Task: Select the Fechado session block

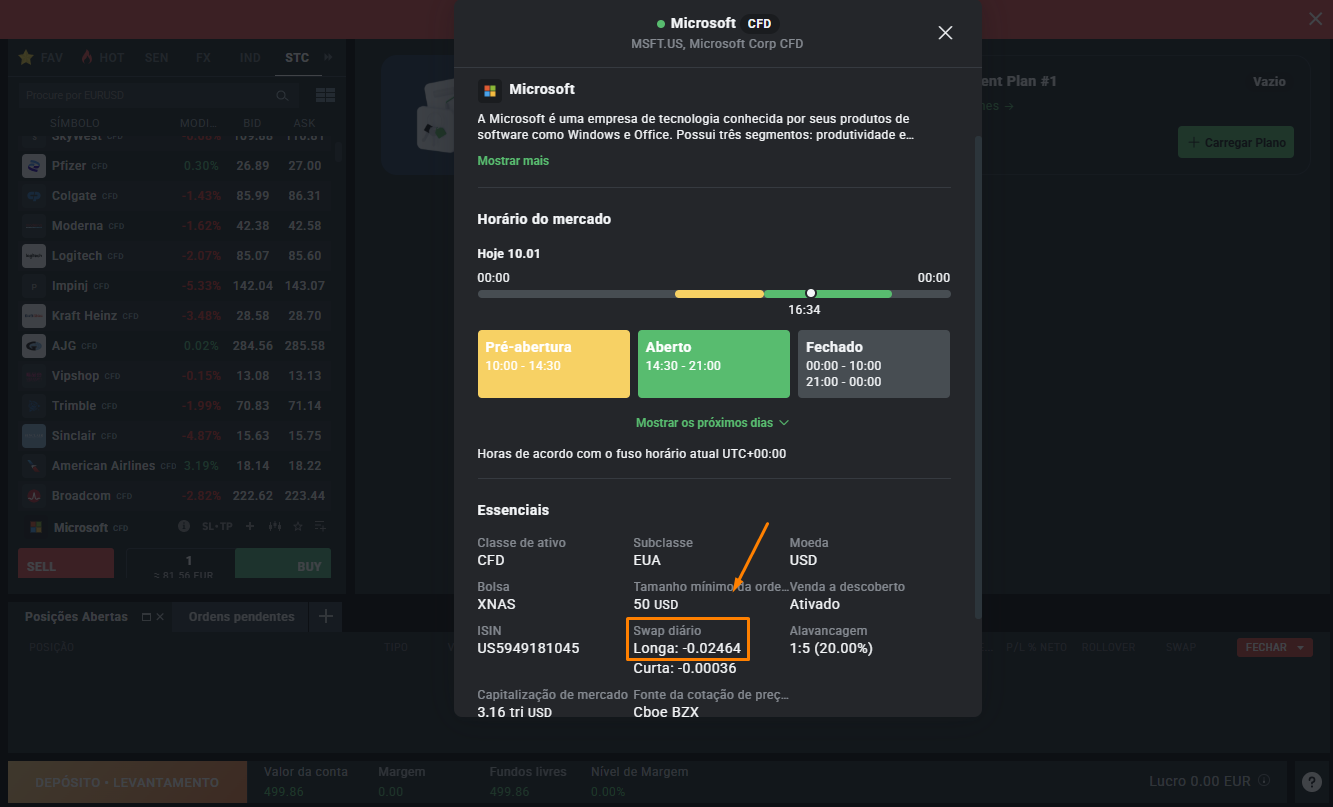Action: [x=874, y=364]
